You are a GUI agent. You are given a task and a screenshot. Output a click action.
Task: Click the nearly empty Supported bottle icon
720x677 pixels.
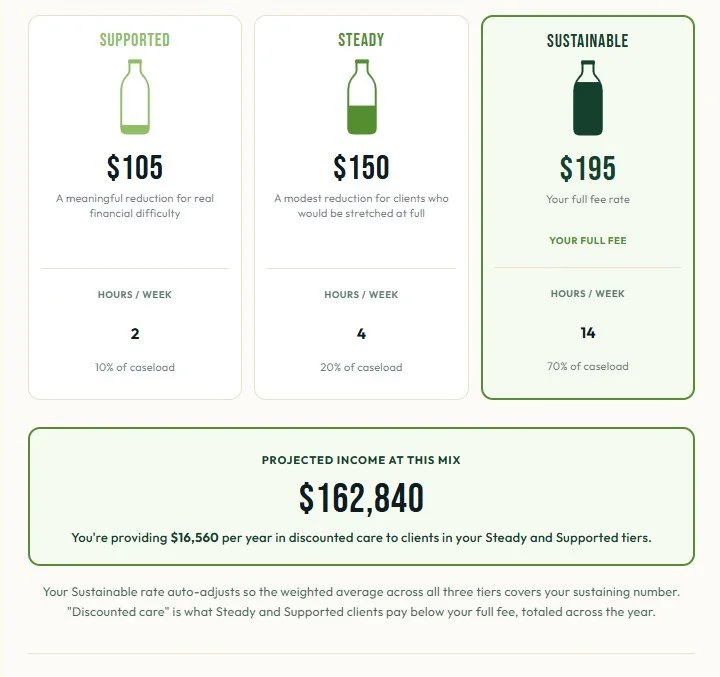click(135, 97)
